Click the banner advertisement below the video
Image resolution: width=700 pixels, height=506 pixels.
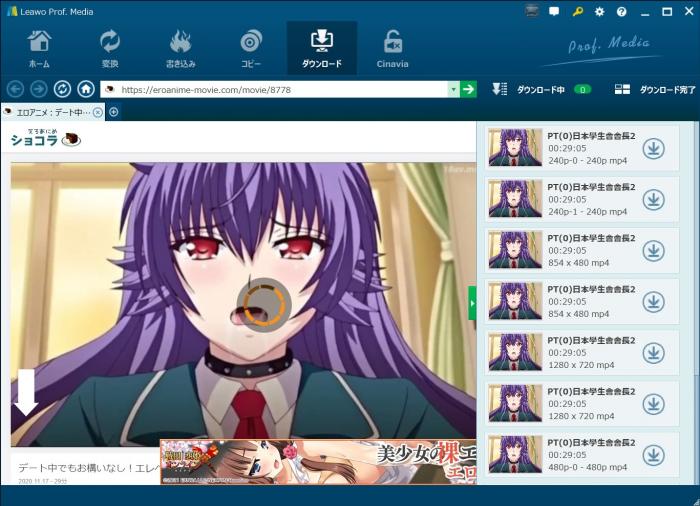318,462
